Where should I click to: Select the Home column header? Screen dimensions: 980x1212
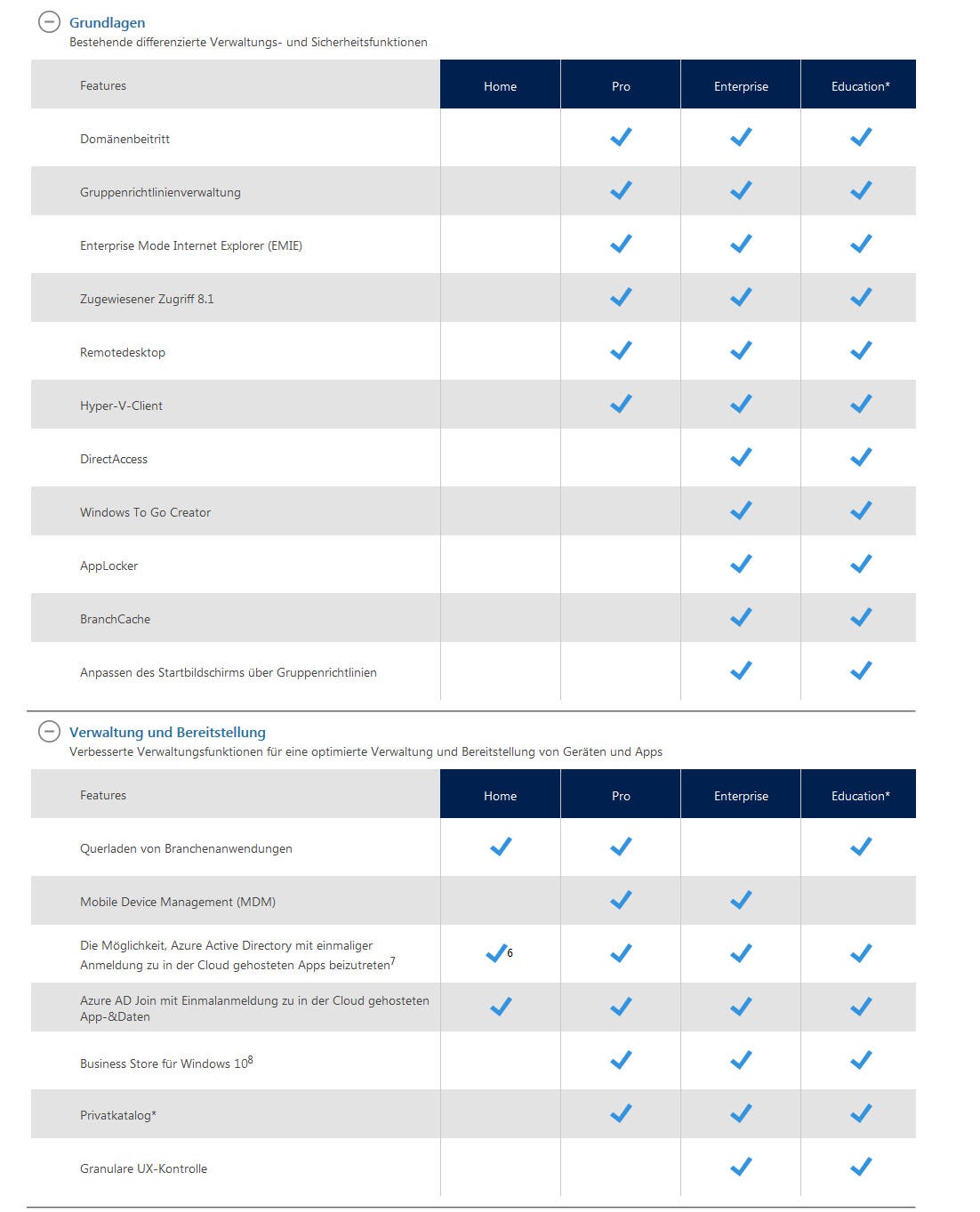500,85
